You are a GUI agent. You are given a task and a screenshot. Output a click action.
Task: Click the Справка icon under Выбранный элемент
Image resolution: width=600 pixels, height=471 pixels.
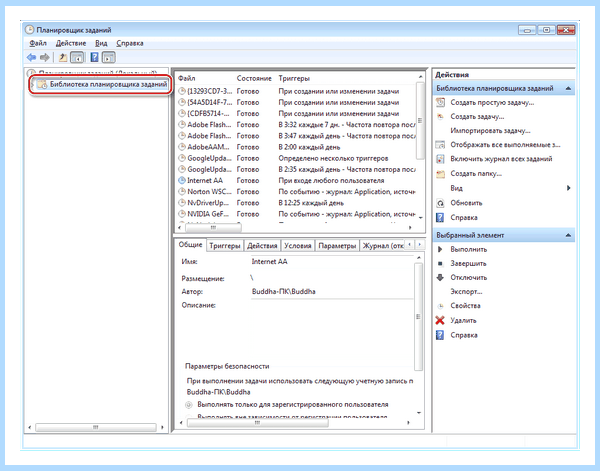coord(440,335)
